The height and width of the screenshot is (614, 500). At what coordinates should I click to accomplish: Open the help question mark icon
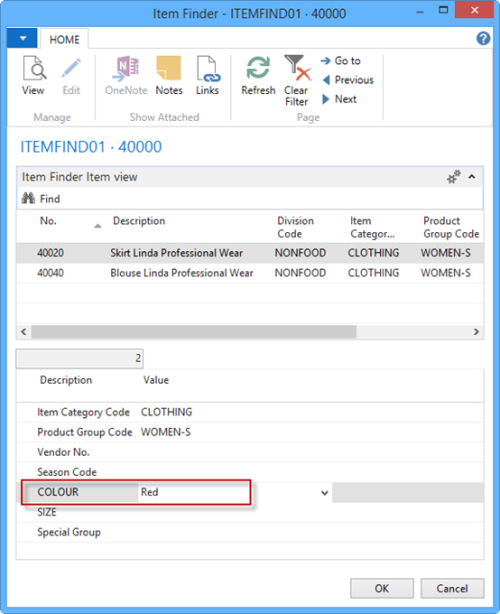point(483,38)
